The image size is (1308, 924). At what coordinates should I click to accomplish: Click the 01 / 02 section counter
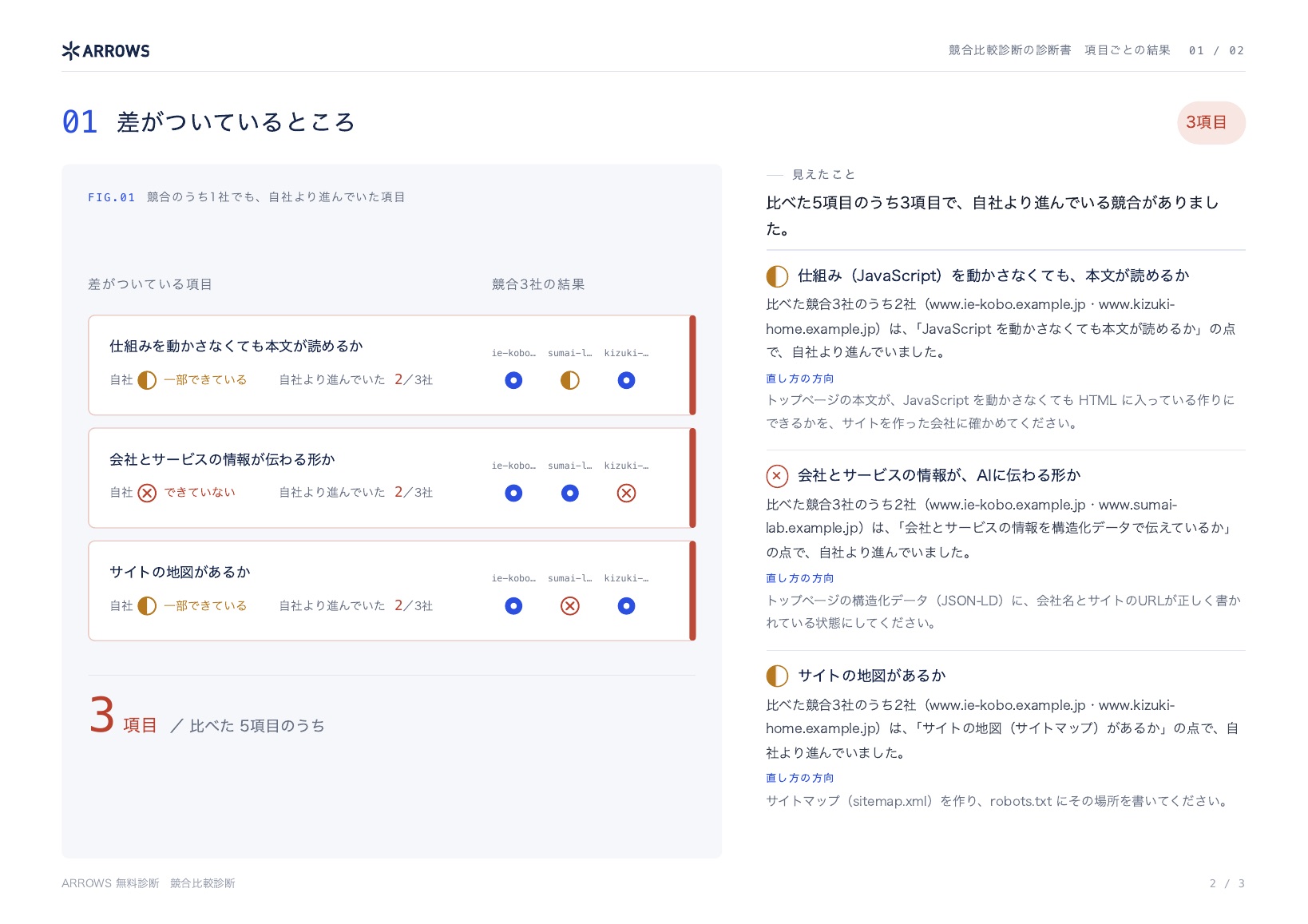[1216, 50]
